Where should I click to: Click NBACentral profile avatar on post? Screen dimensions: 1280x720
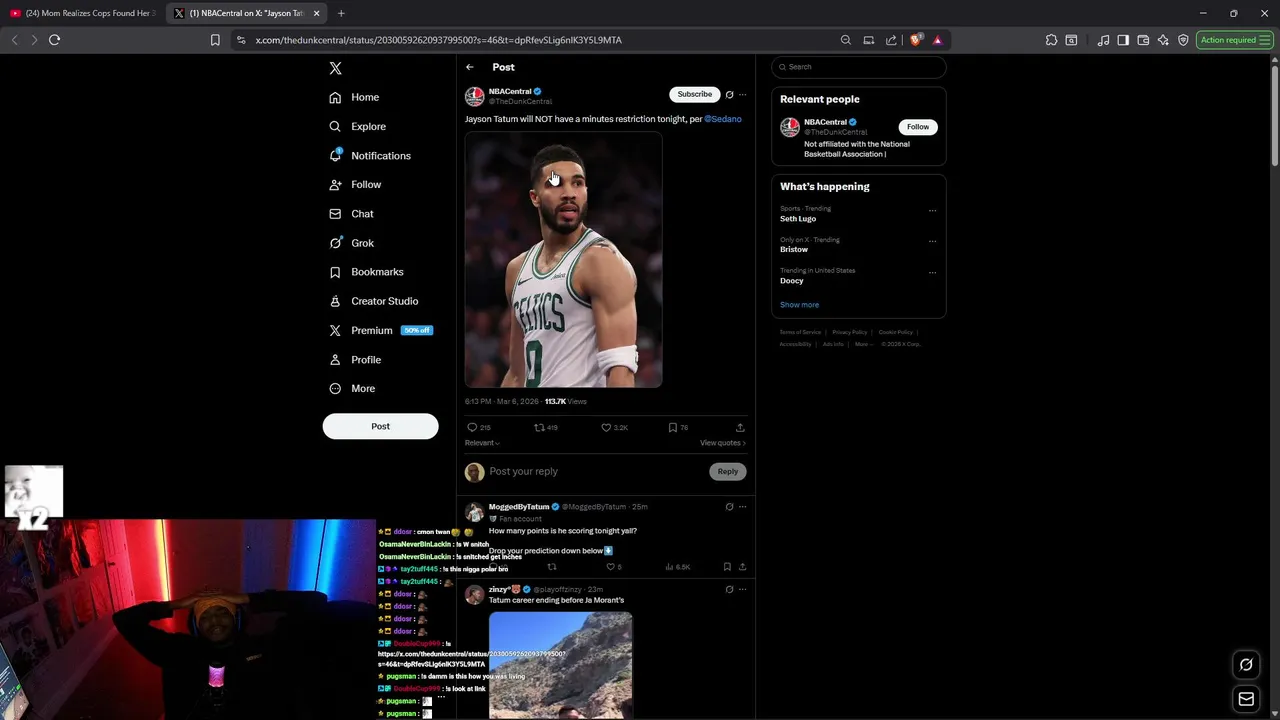tap(475, 96)
